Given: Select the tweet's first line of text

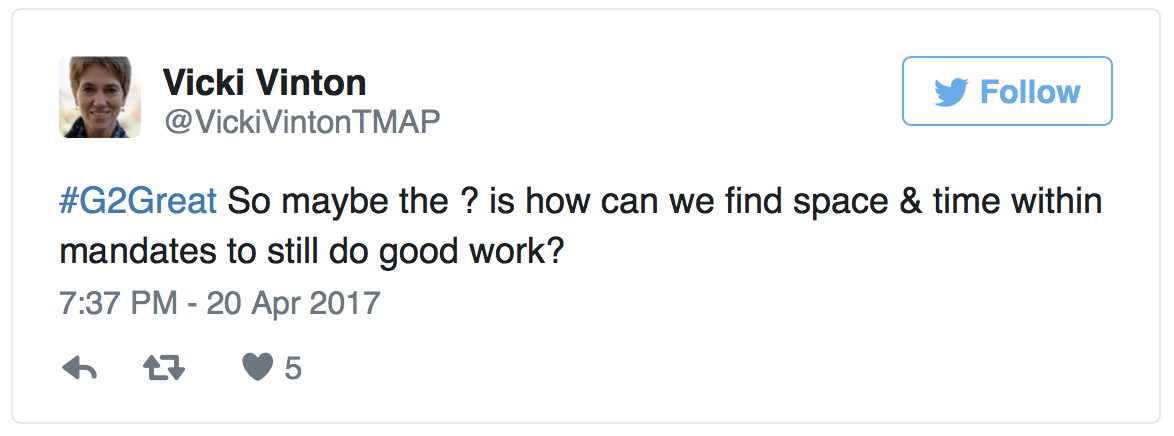Looking at the screenshot, I should pyautogui.click(x=581, y=202).
